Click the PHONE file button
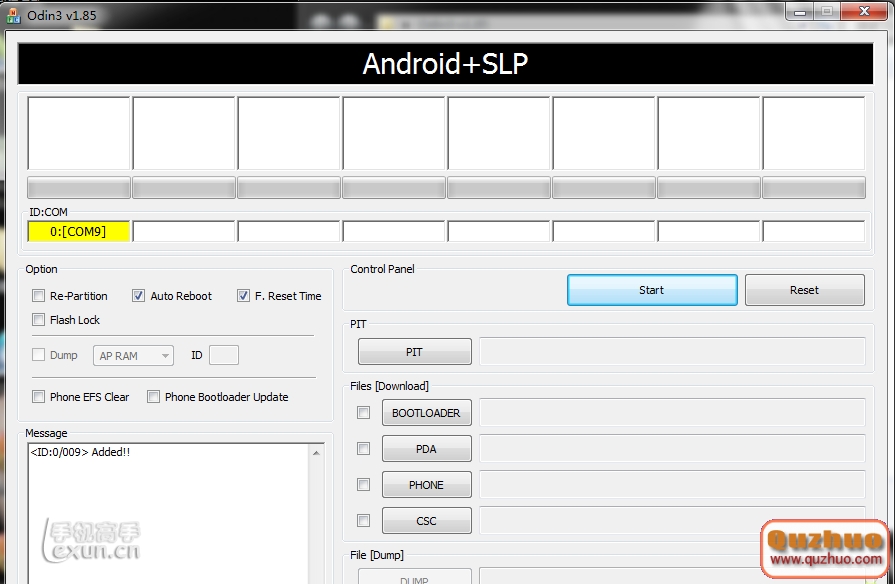895x584 pixels. (x=426, y=485)
